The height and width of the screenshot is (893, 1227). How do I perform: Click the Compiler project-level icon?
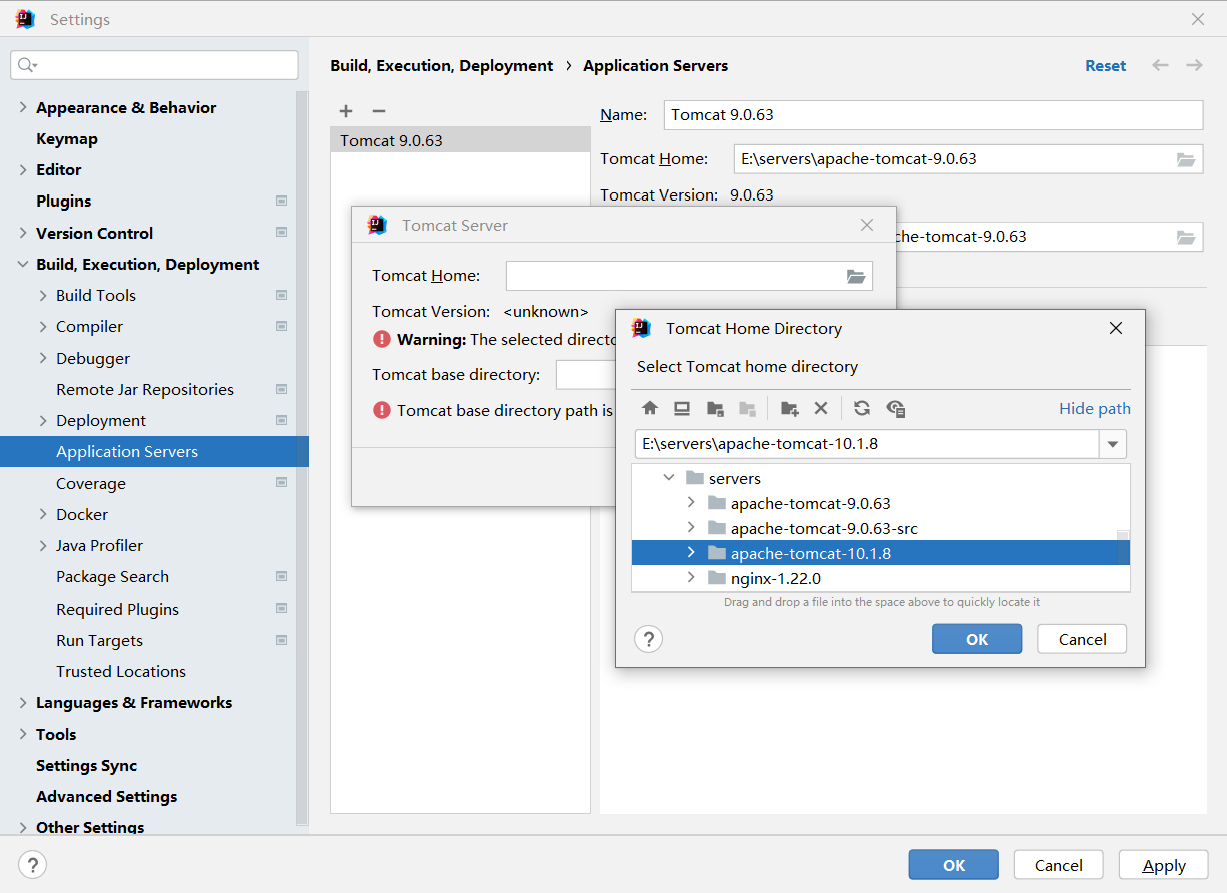point(281,326)
